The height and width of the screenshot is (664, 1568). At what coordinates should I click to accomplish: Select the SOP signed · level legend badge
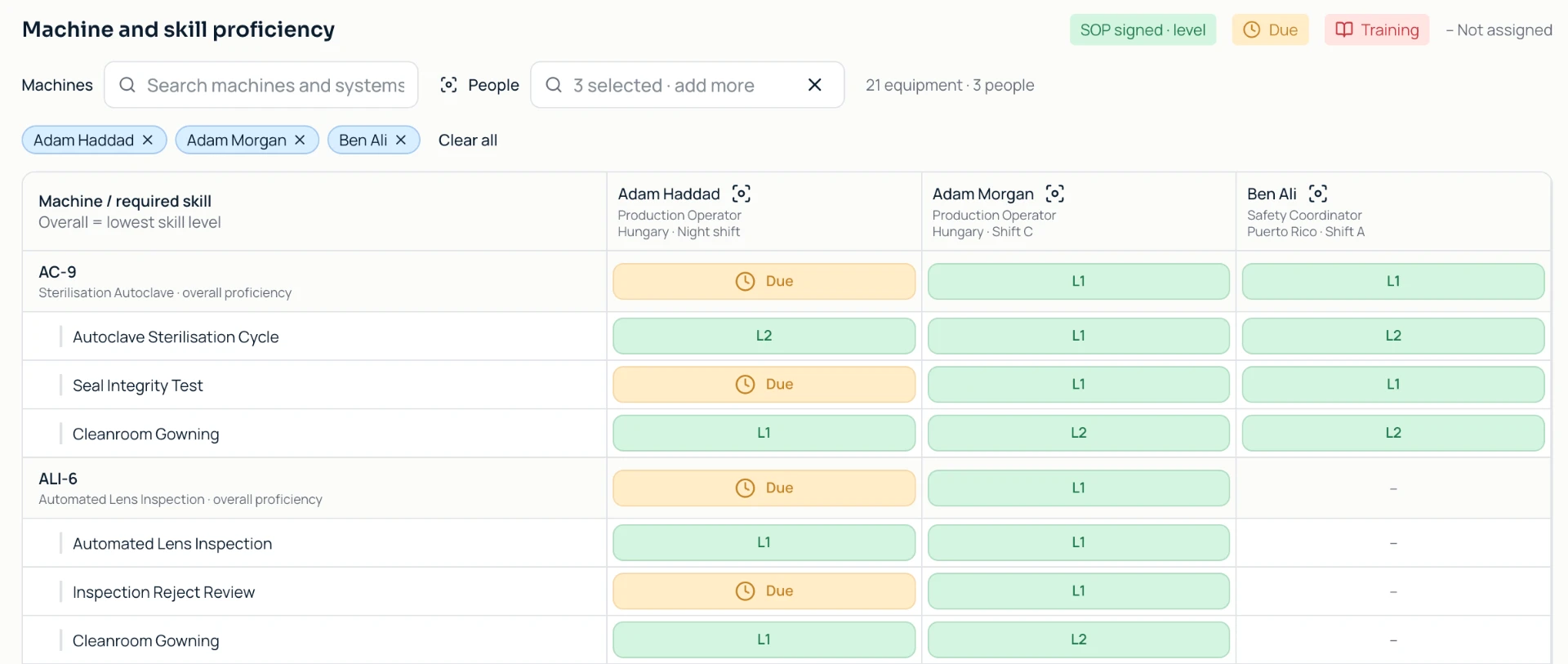pyautogui.click(x=1143, y=30)
